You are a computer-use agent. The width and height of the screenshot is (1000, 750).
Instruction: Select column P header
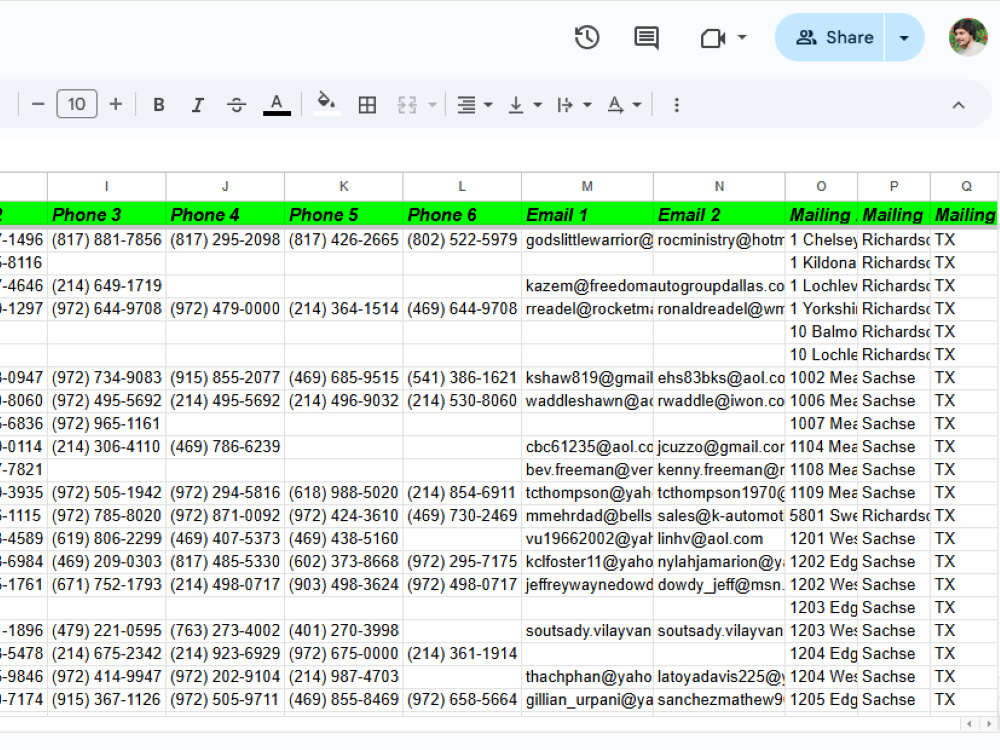pyautogui.click(x=894, y=186)
